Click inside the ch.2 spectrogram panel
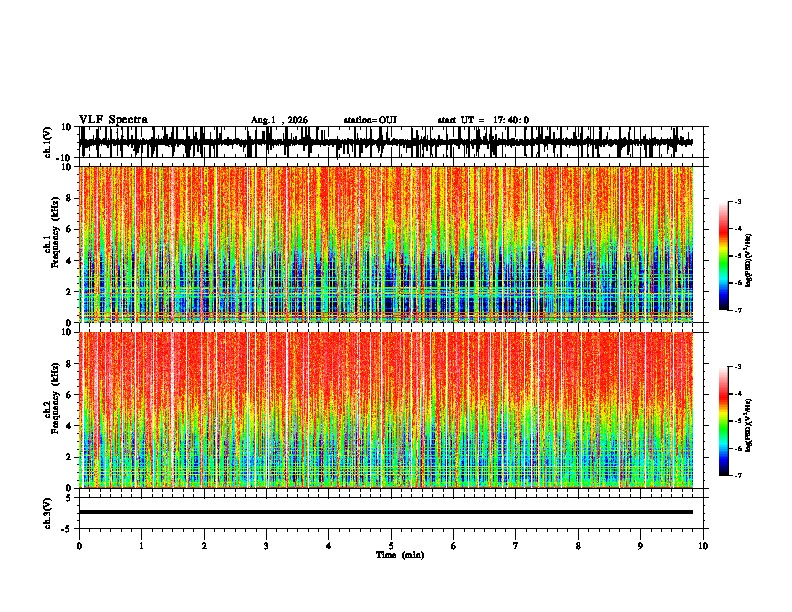Viewport: 792px width, 612px height. tap(386, 410)
